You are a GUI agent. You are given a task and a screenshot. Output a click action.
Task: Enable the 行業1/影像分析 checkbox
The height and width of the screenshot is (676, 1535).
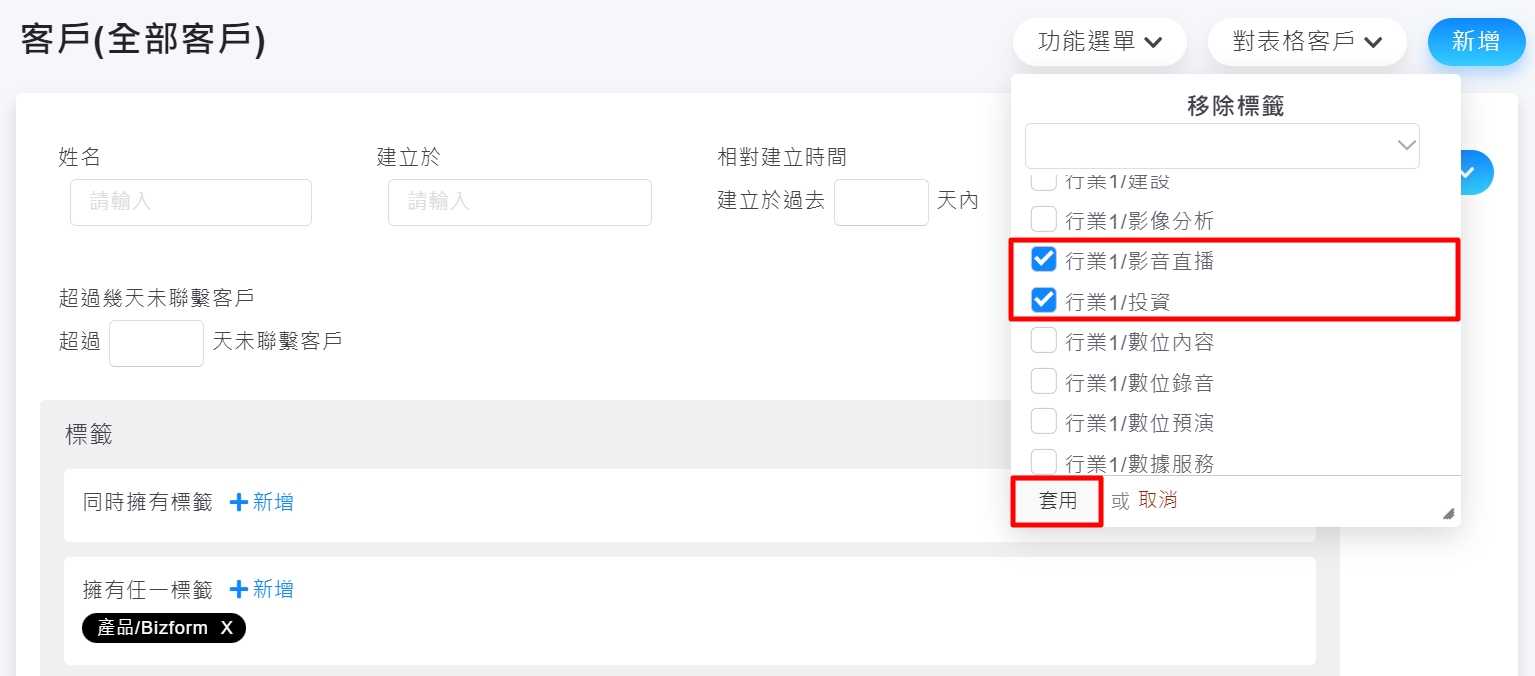[x=1044, y=219]
